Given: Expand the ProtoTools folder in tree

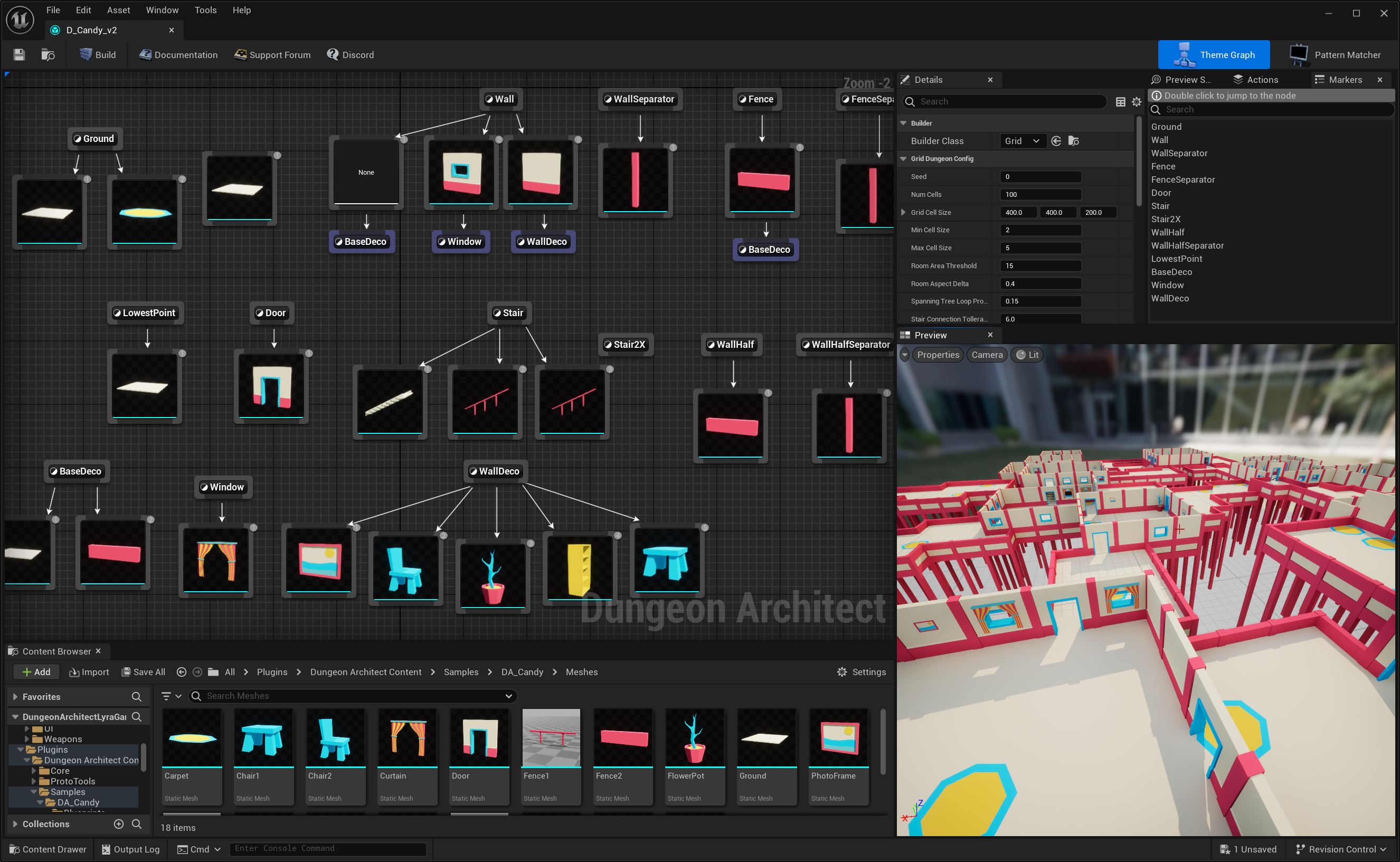Looking at the screenshot, I should (x=34, y=781).
